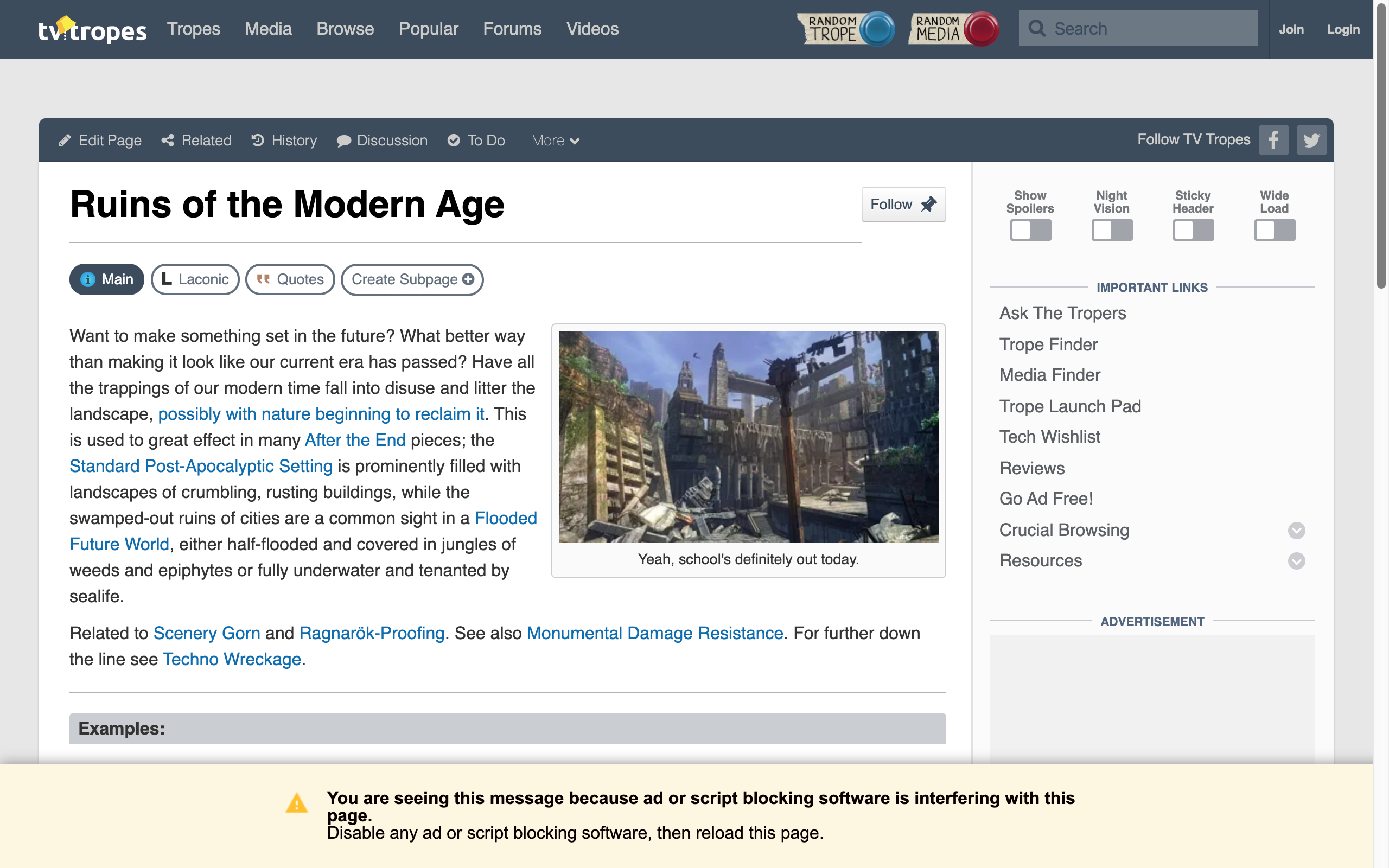Image resolution: width=1389 pixels, height=868 pixels.
Task: Toggle the Show Spoilers switch
Action: tap(1030, 230)
